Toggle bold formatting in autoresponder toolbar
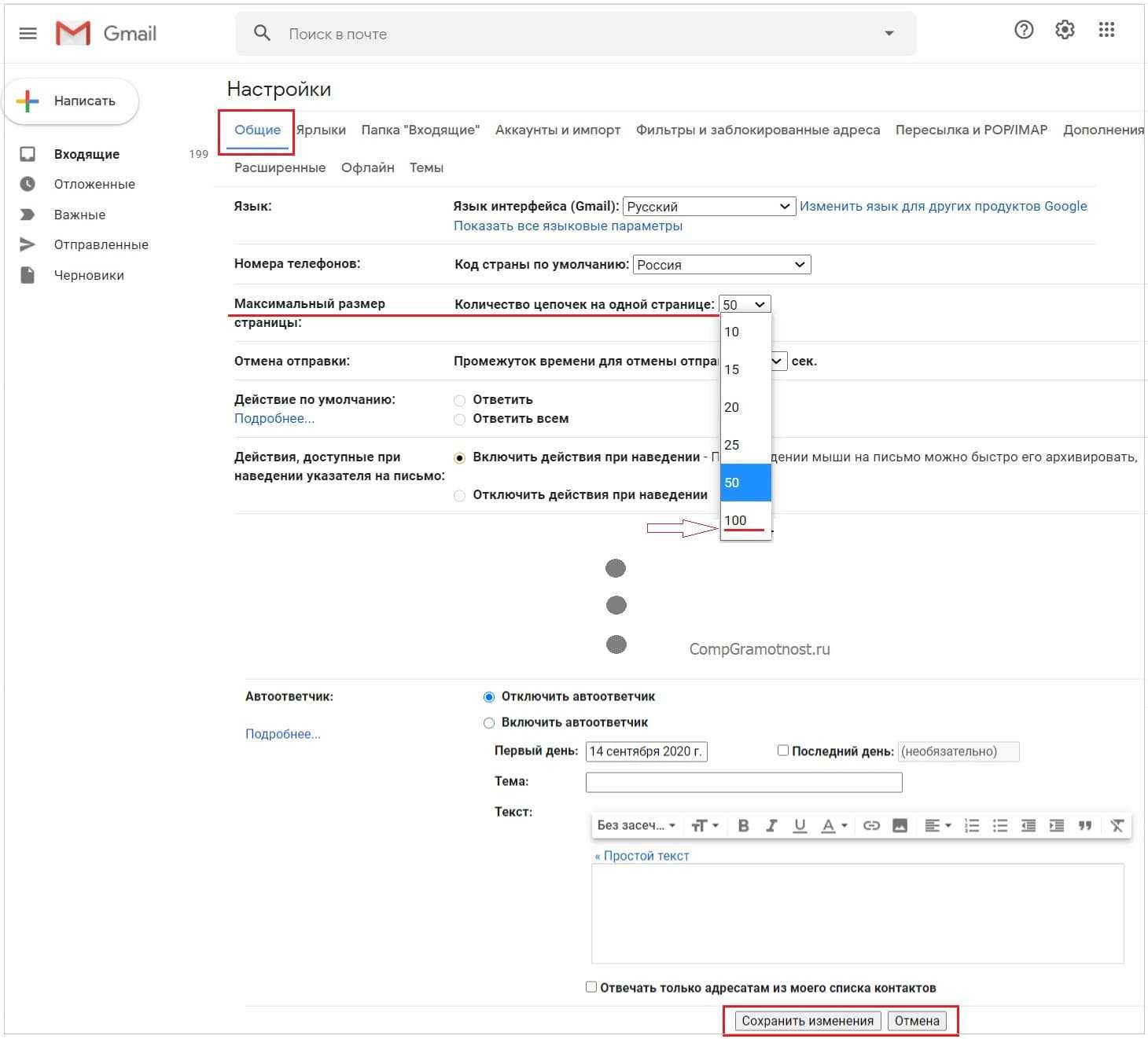The height and width of the screenshot is (1039, 1148). pyautogui.click(x=743, y=825)
